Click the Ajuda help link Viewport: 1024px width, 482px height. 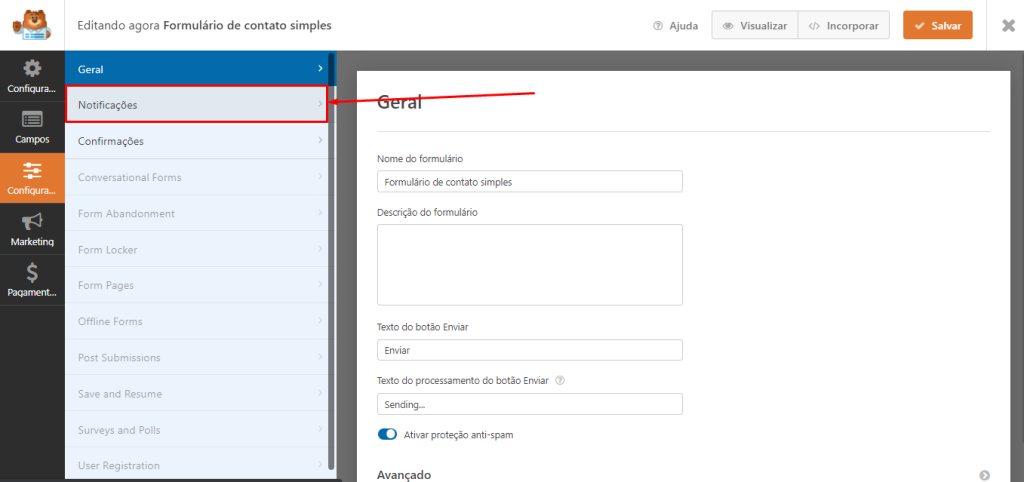point(675,26)
